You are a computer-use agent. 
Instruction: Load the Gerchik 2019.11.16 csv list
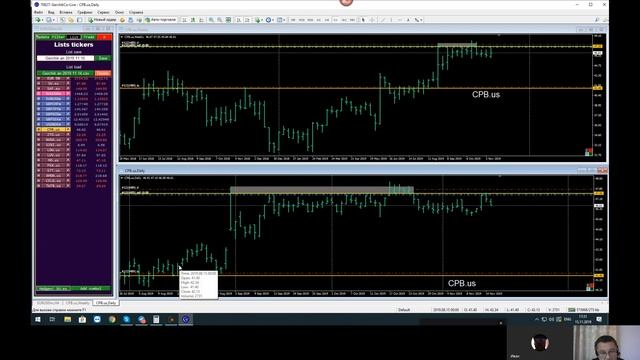click(x=65, y=73)
